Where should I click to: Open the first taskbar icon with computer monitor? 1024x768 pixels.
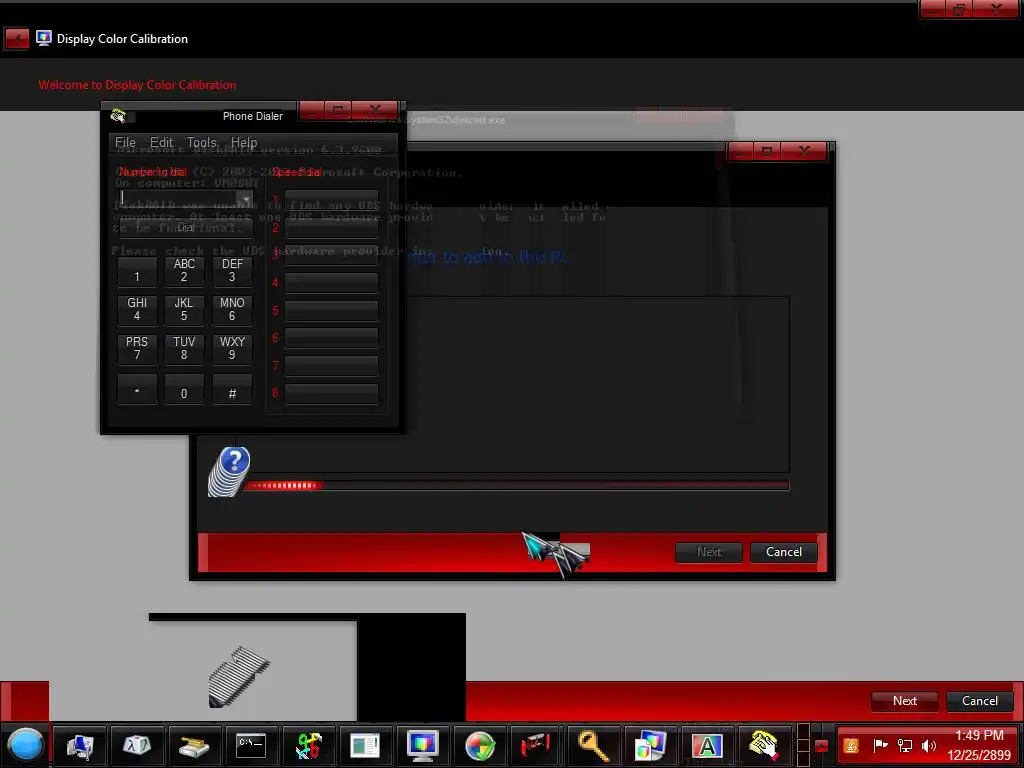[x=80, y=745]
